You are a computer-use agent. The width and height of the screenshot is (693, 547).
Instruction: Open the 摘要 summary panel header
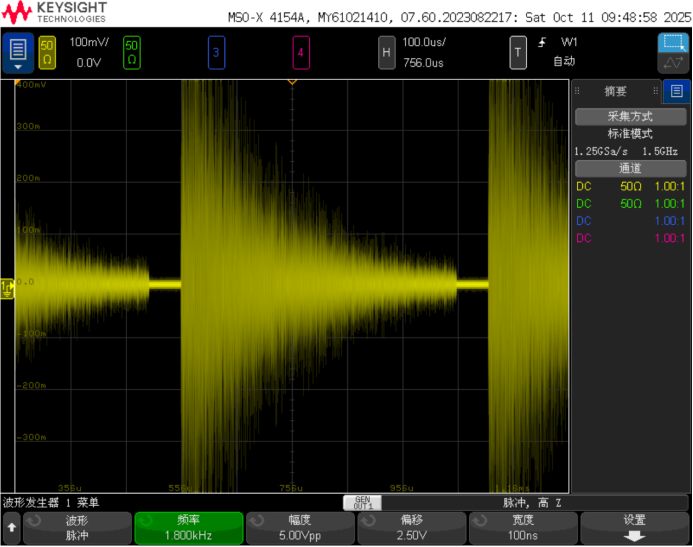click(615, 91)
